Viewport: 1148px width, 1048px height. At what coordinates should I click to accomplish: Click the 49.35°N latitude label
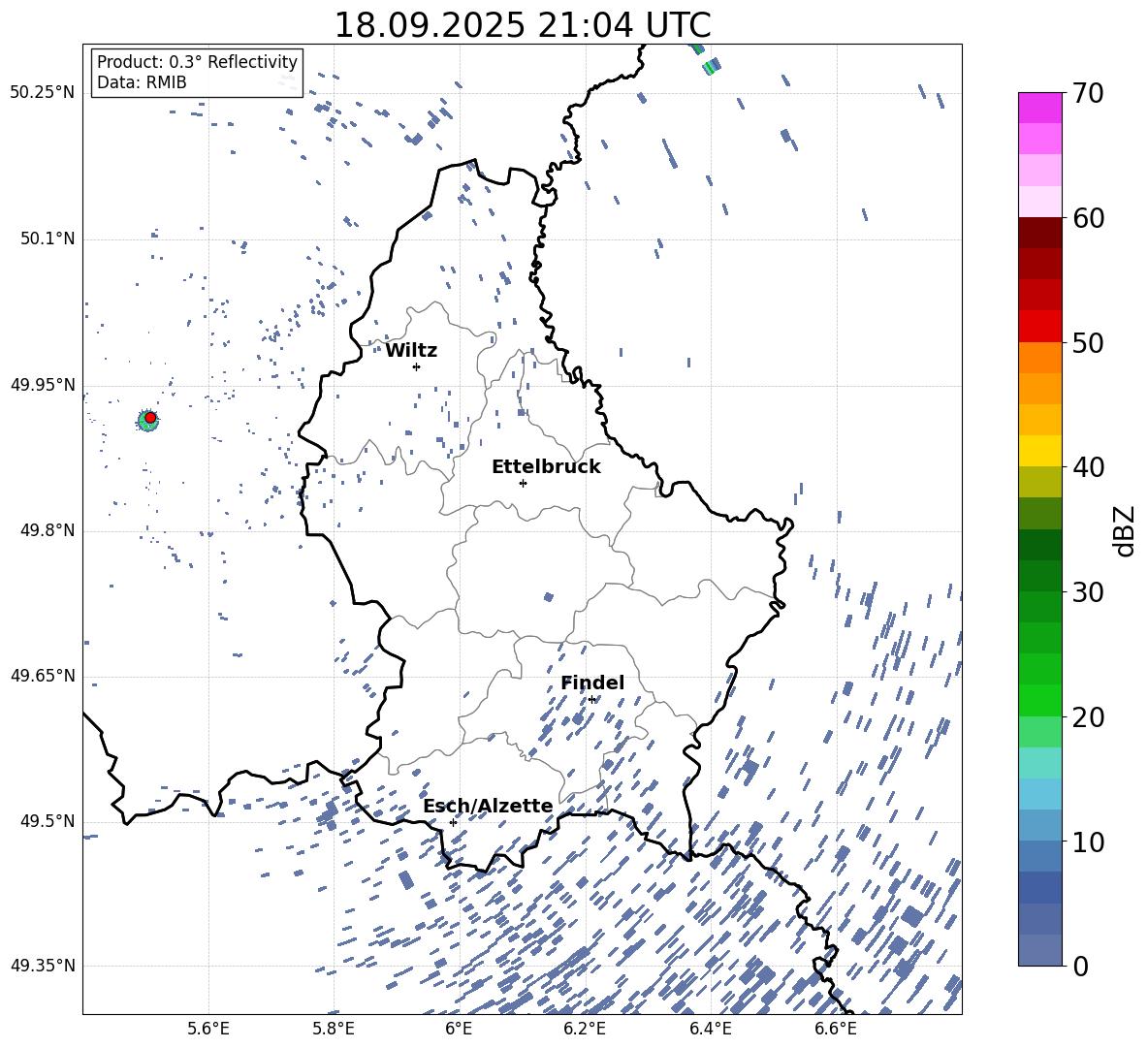click(43, 966)
